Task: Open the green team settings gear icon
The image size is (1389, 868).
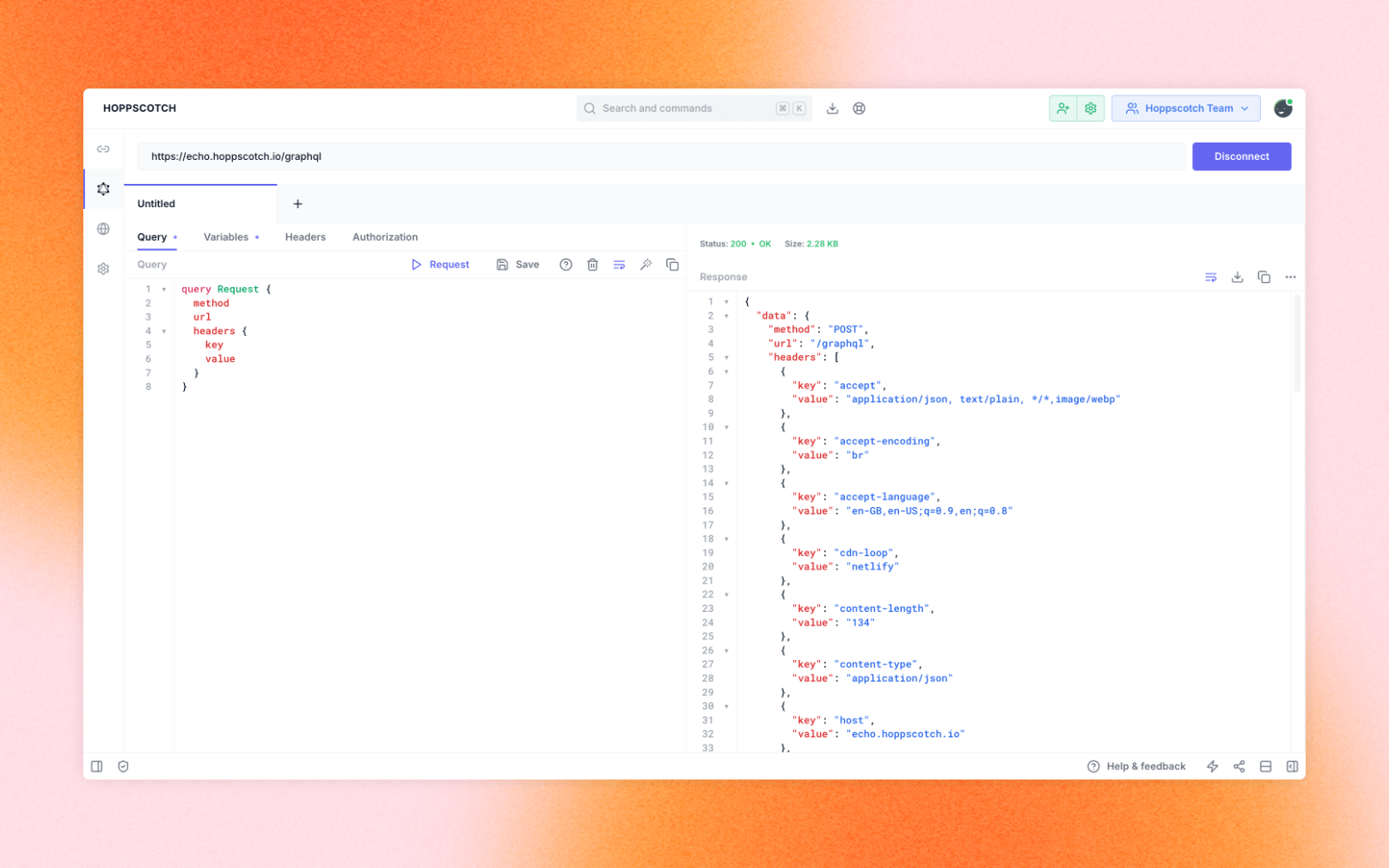Action: click(x=1091, y=108)
